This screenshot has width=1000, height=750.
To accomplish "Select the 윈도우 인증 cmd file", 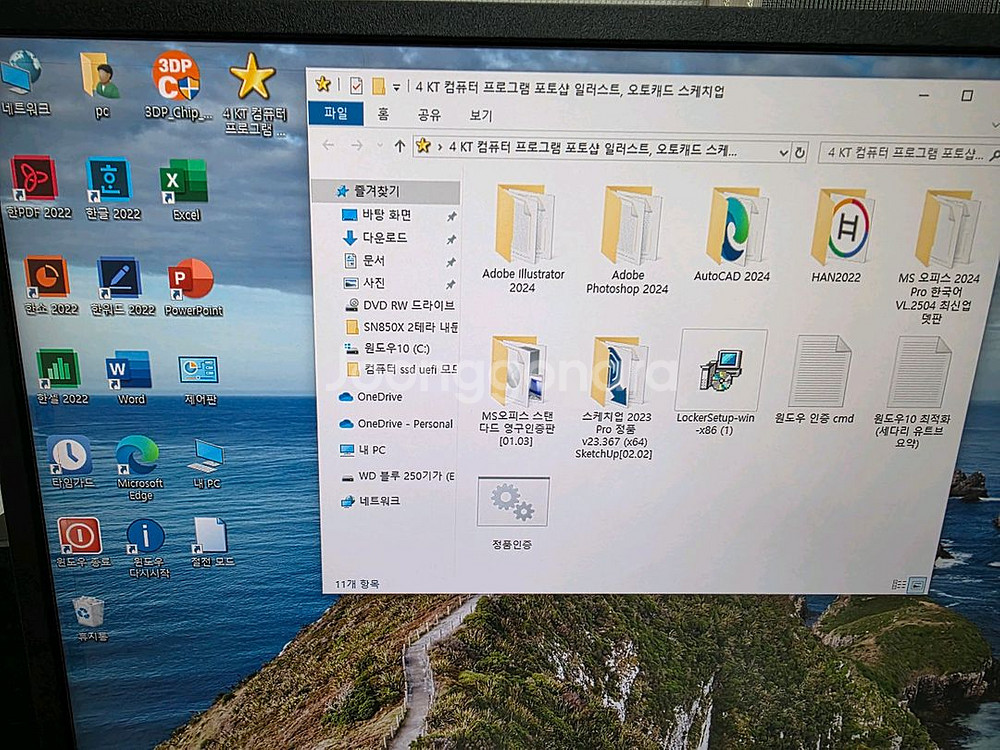I will (x=816, y=380).
